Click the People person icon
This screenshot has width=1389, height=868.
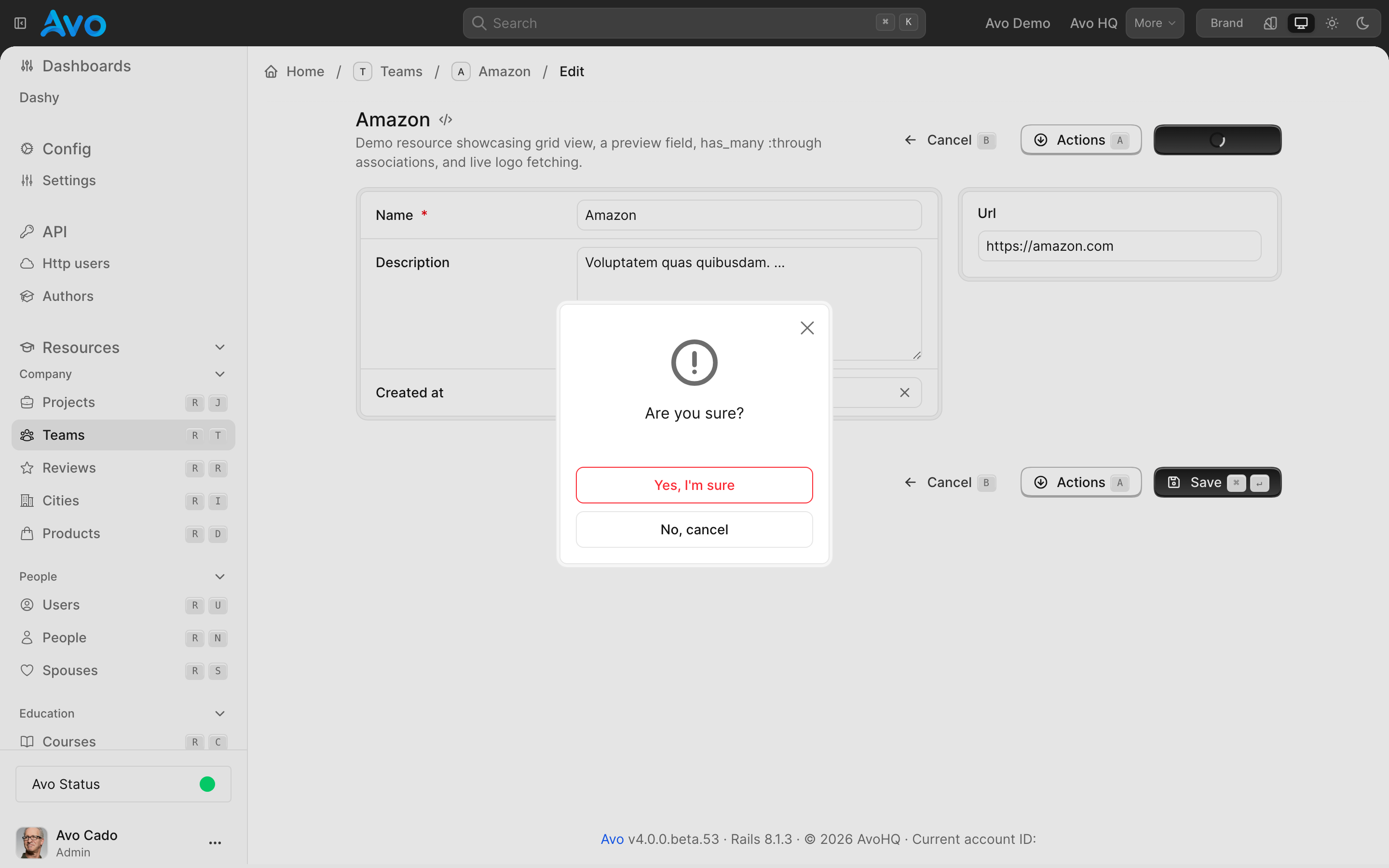tap(27, 637)
